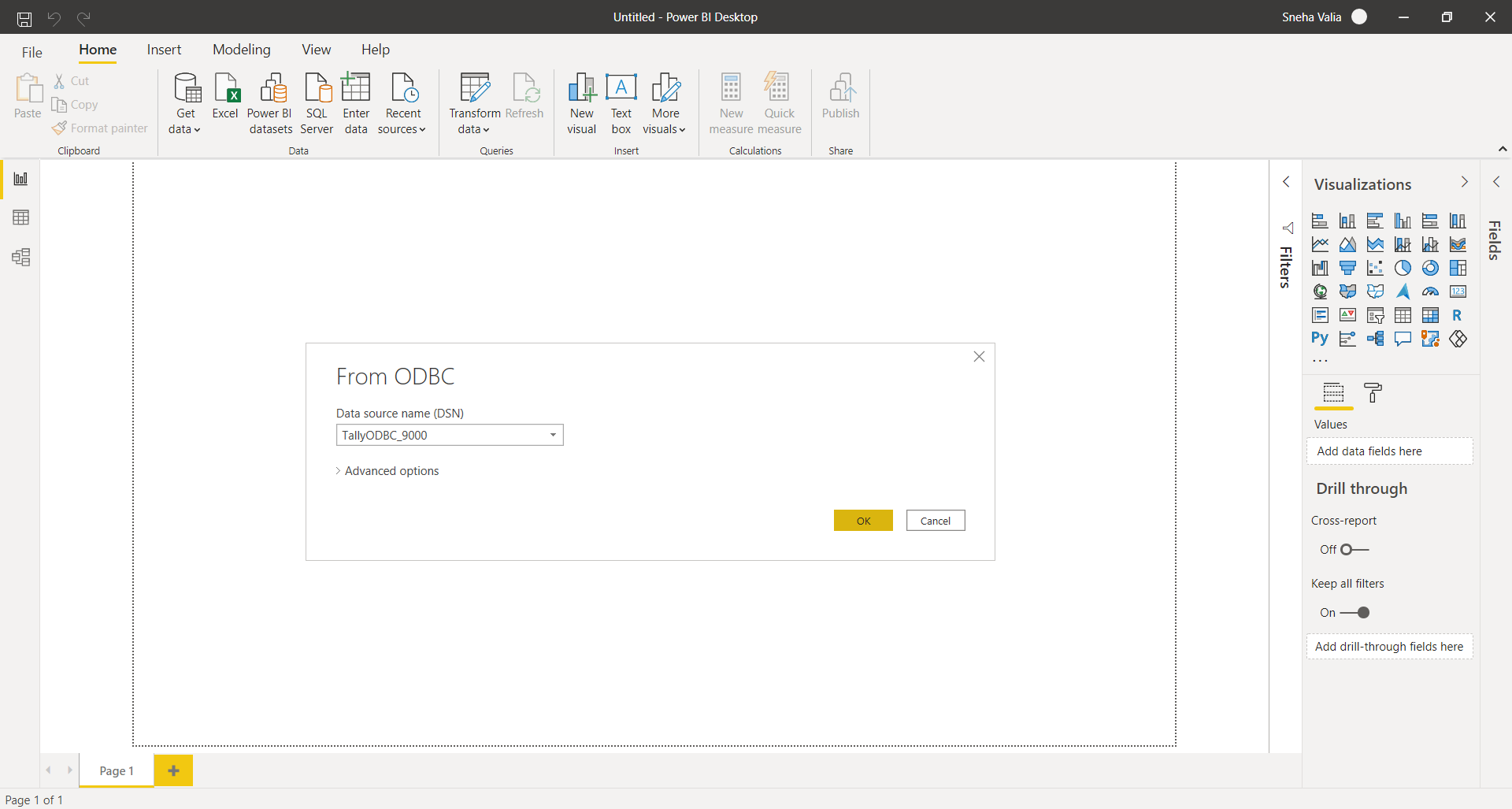
Task: Select the Power Apps visual
Action: point(1458,340)
